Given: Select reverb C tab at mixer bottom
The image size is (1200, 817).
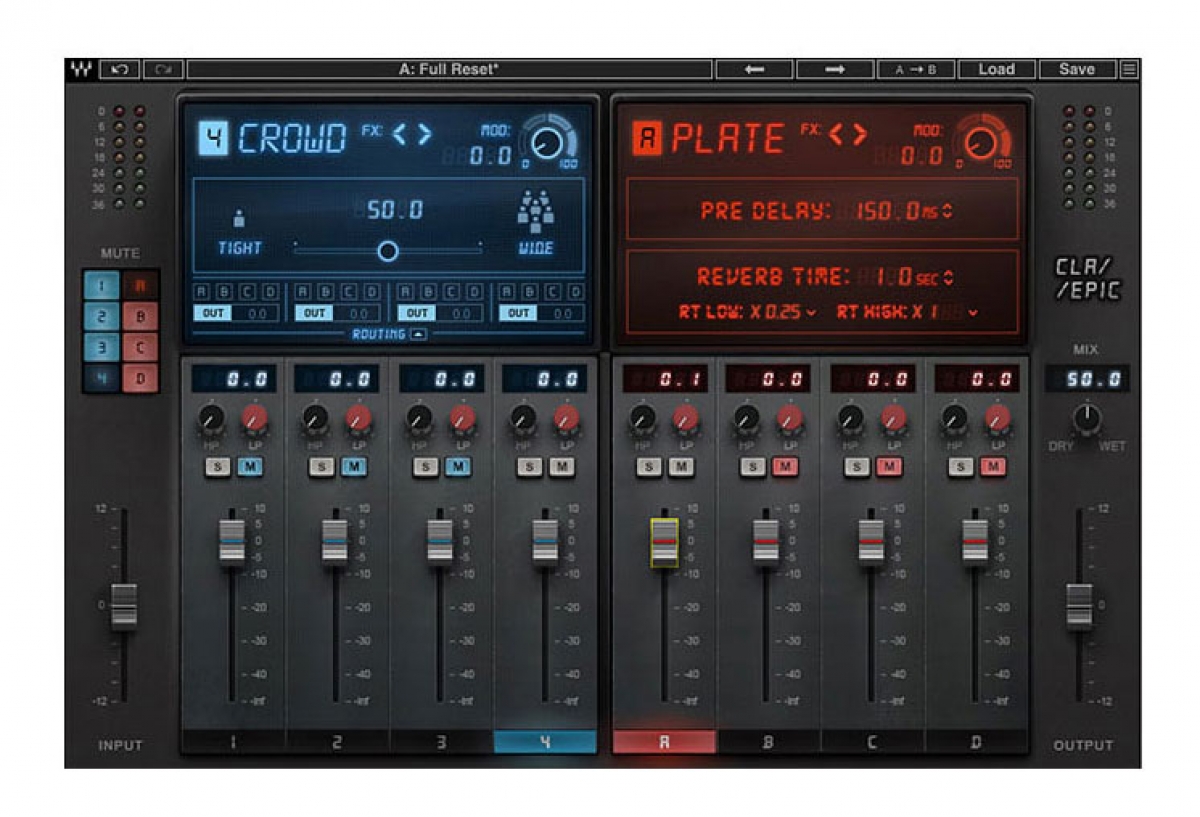Looking at the screenshot, I should pos(872,742).
